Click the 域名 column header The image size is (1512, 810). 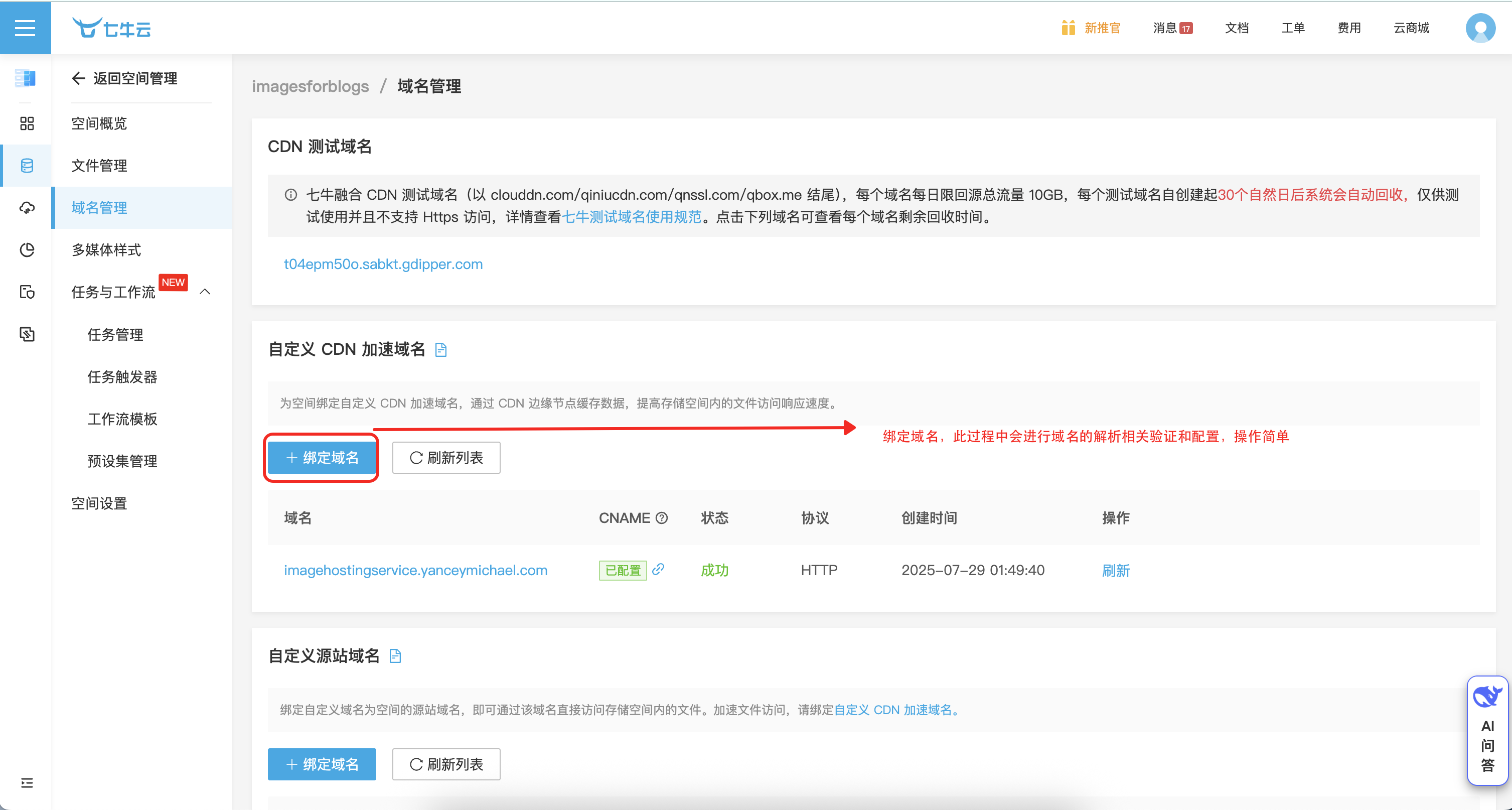coord(297,518)
